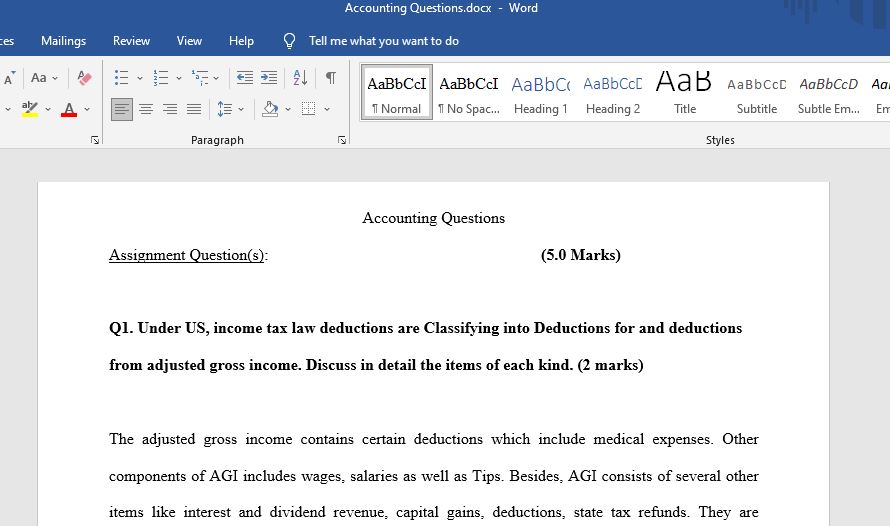The image size is (890, 526).
Task: Open the Help tab
Action: tap(241, 41)
